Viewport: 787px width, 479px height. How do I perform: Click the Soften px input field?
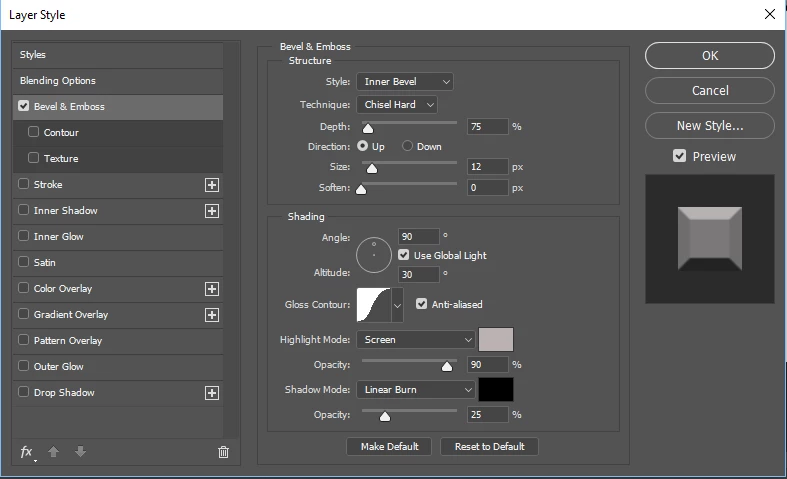click(x=487, y=188)
